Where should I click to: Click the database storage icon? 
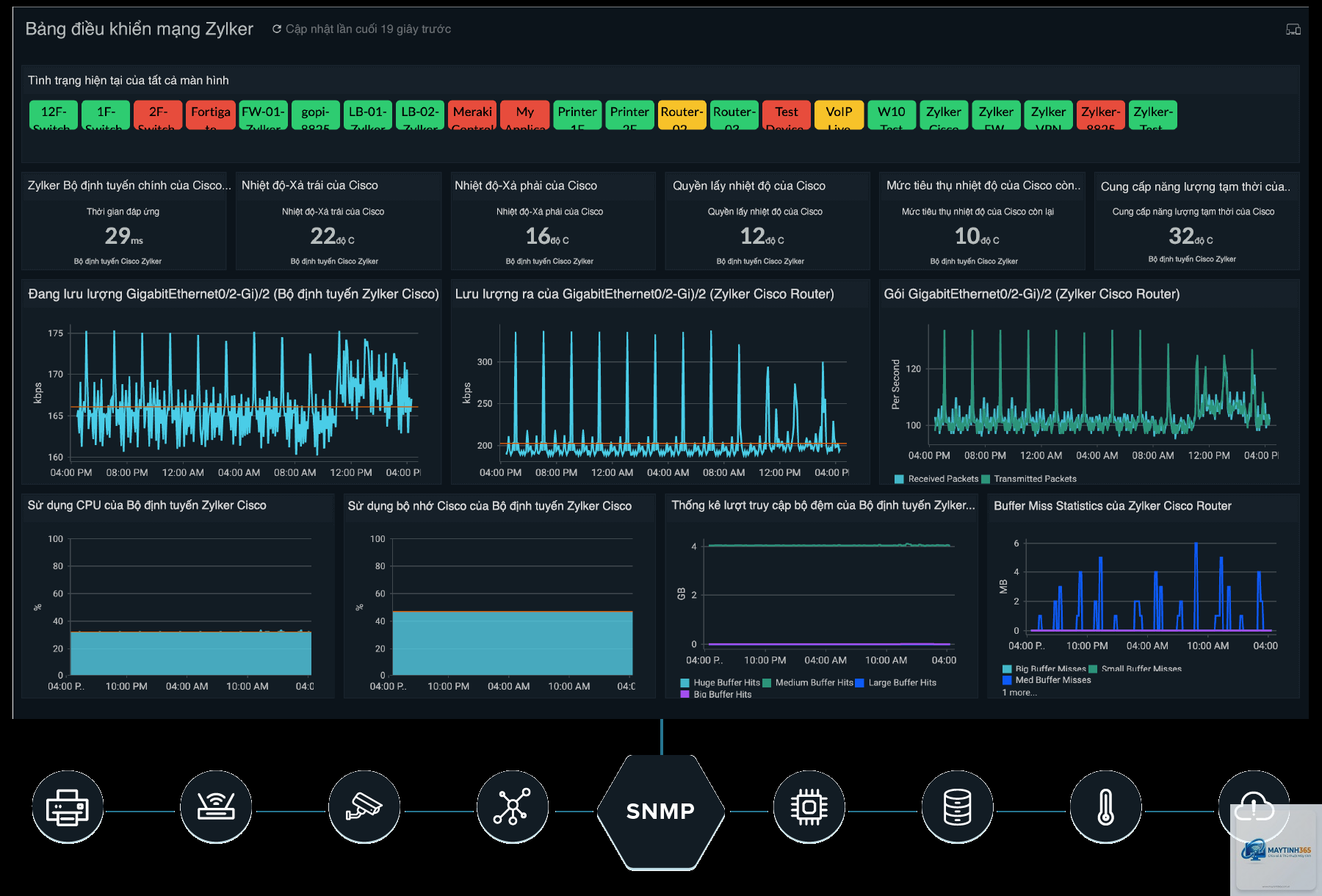tap(958, 807)
